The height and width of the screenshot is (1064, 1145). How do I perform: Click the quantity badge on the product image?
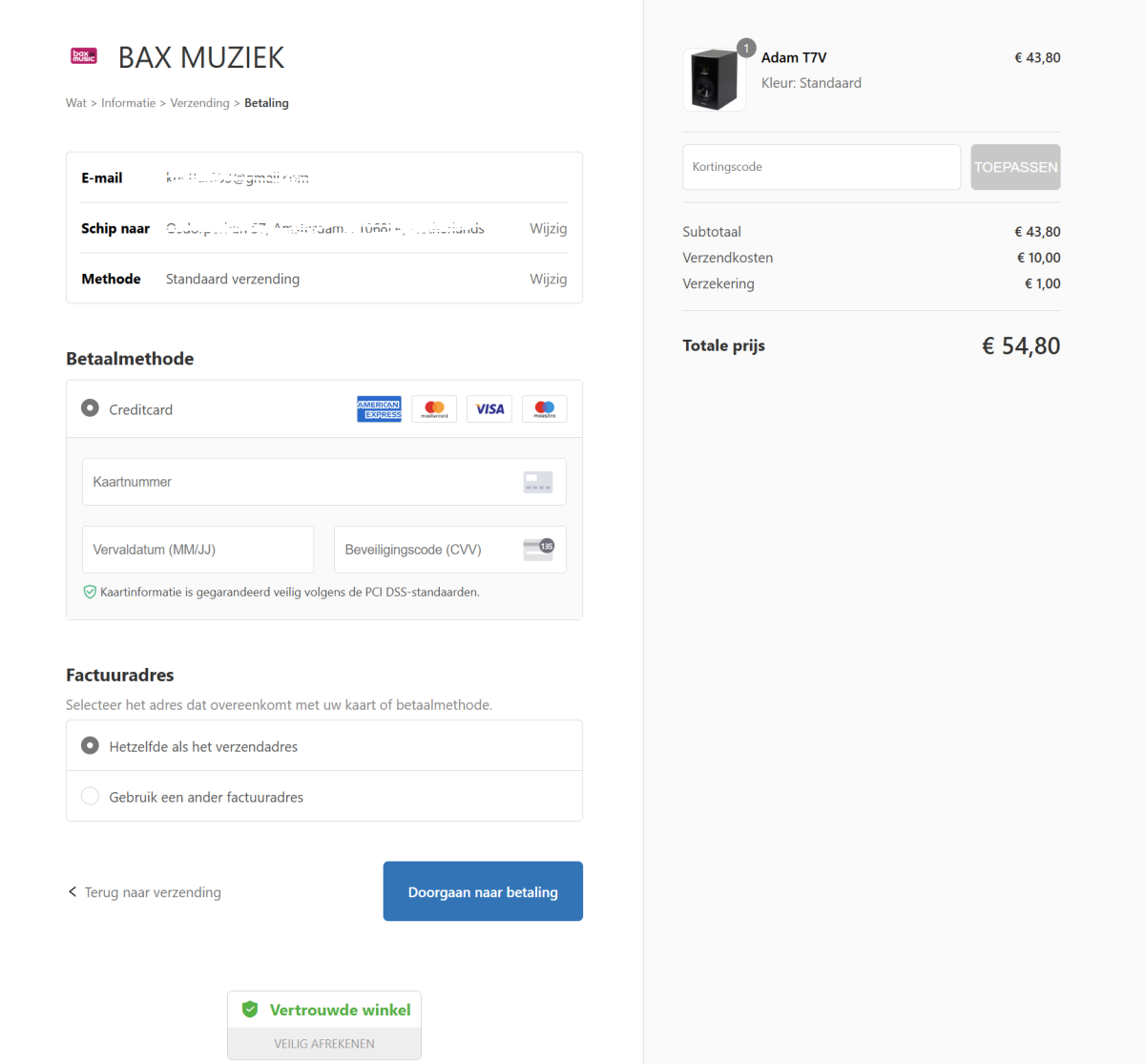[746, 48]
